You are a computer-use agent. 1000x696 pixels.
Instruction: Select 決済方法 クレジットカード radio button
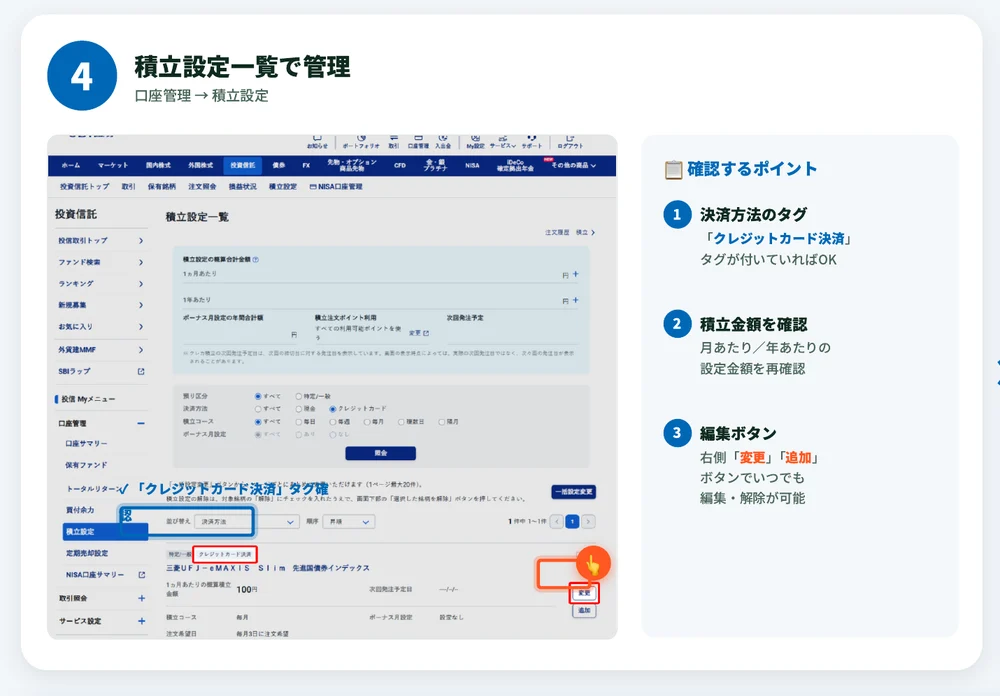pos(332,409)
